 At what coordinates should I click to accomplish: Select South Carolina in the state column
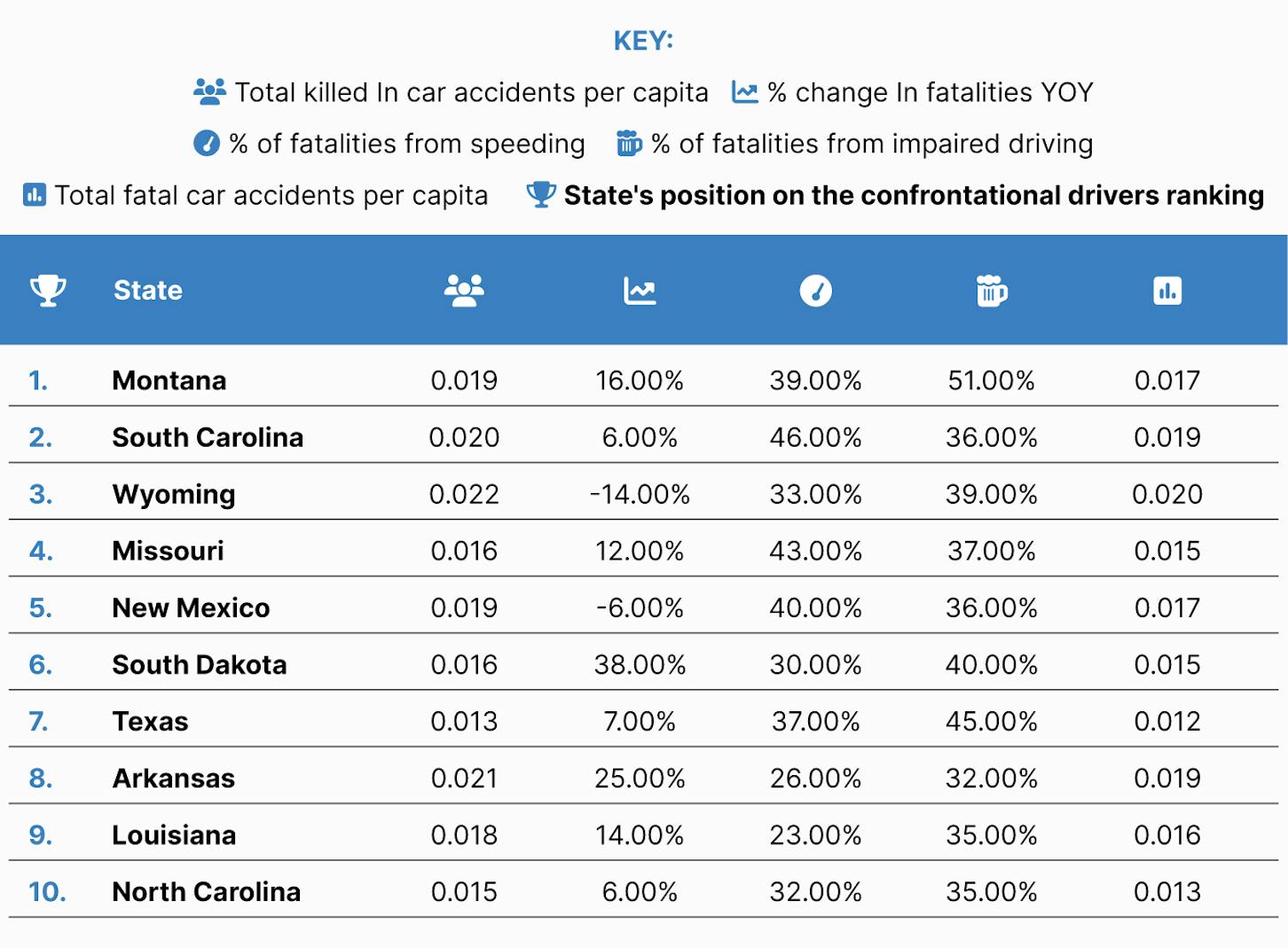tap(208, 437)
